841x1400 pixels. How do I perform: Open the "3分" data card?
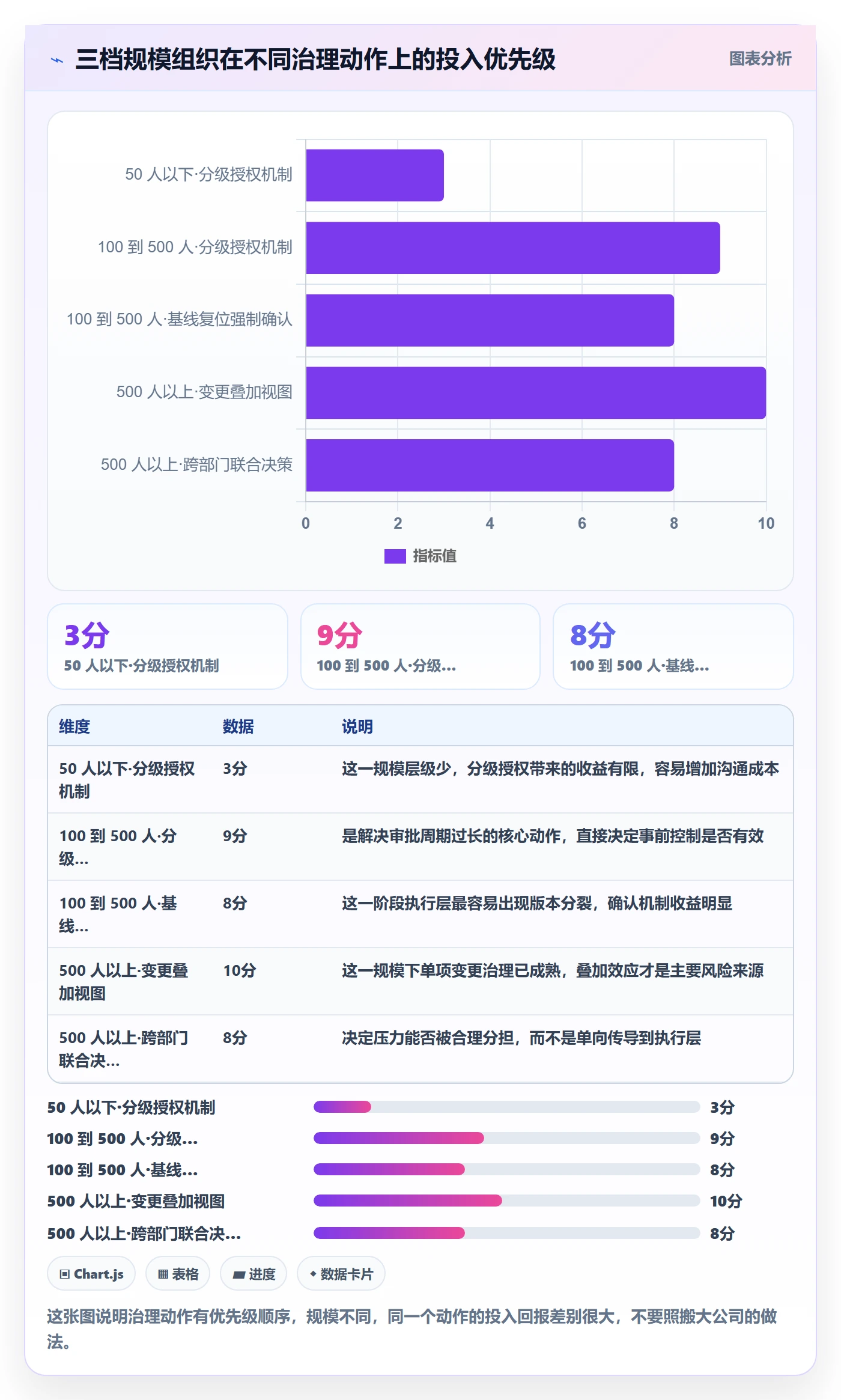click(x=168, y=647)
